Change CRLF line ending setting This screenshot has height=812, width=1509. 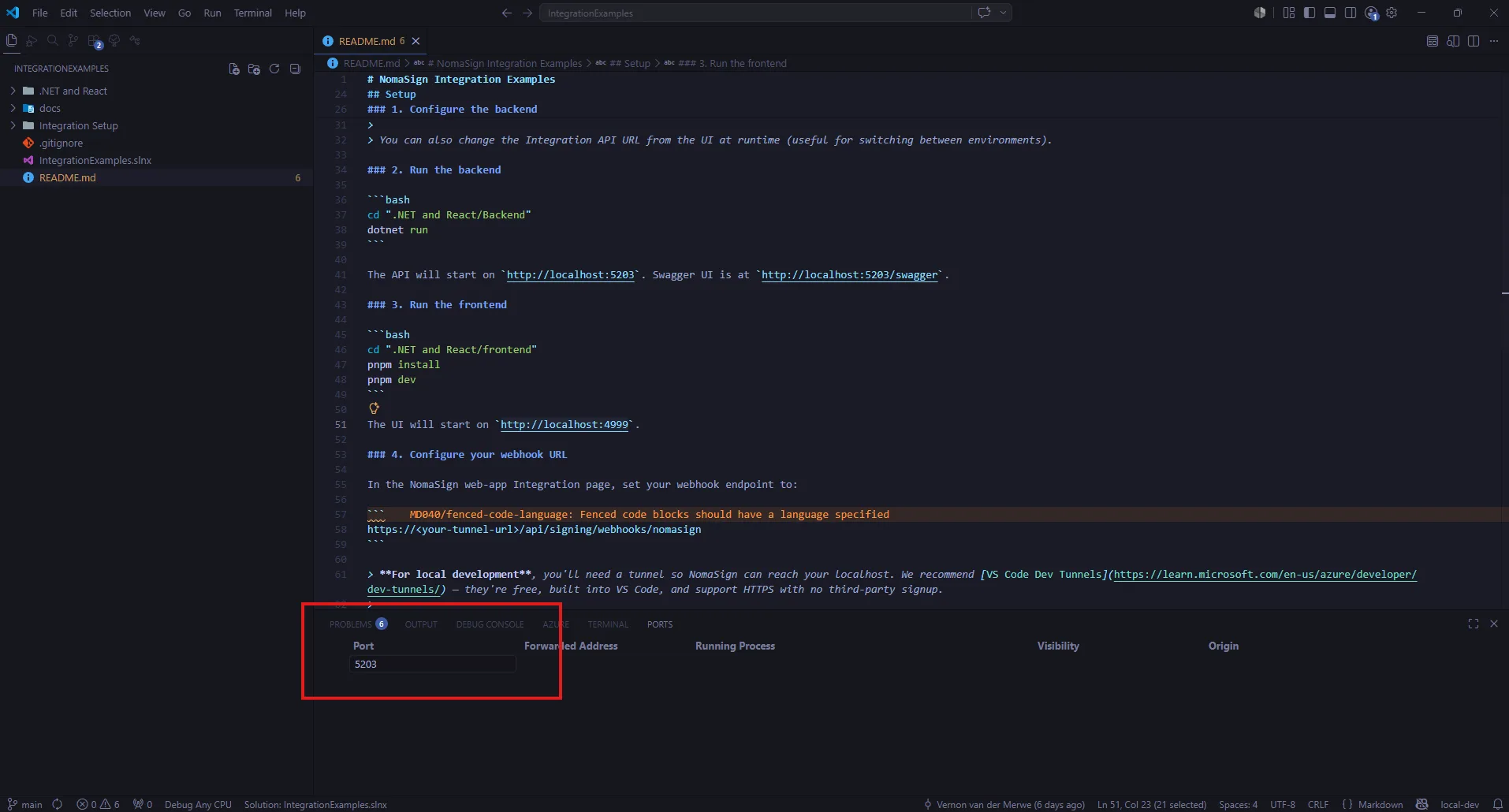(1318, 804)
